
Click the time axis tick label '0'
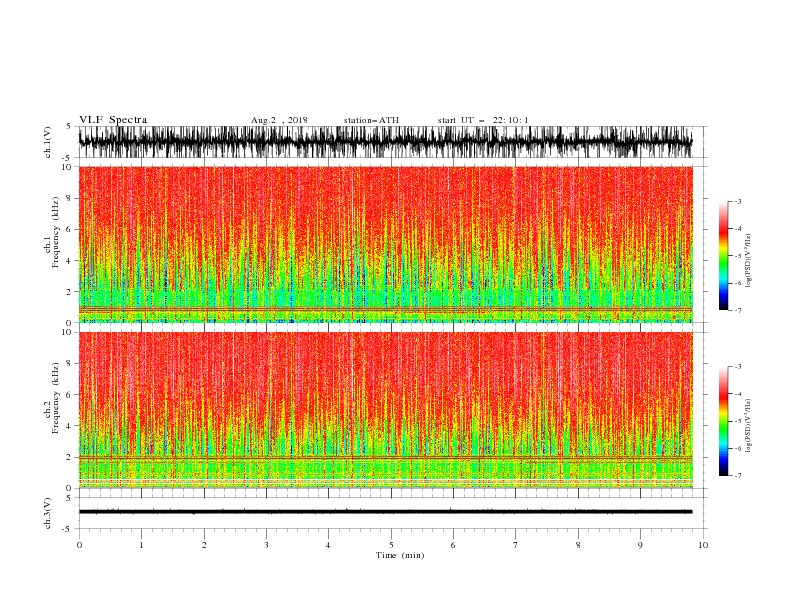79,545
